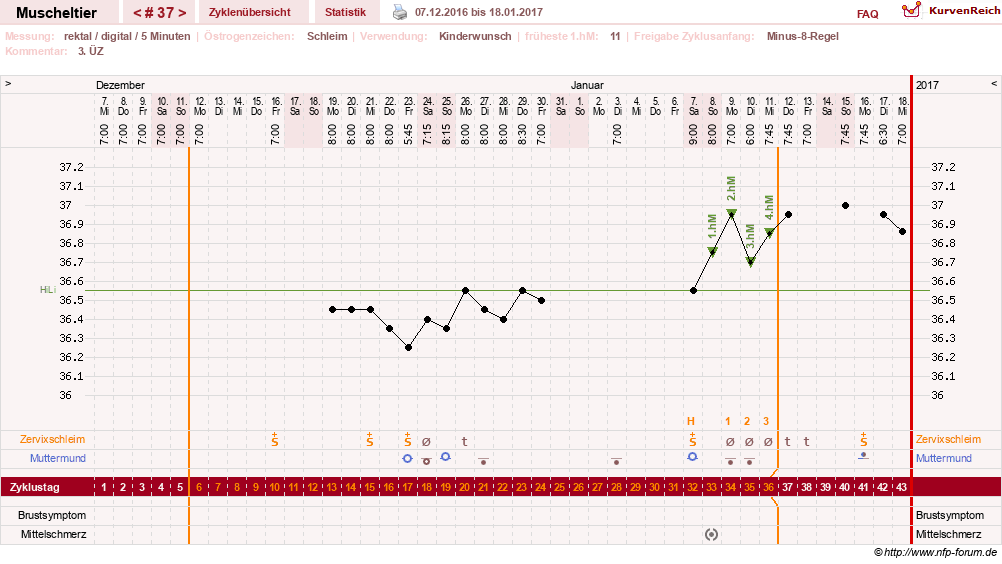Click the date range 07.12.2016 bis 18.01.2017
1002x564 pixels.
pyautogui.click(x=479, y=12)
